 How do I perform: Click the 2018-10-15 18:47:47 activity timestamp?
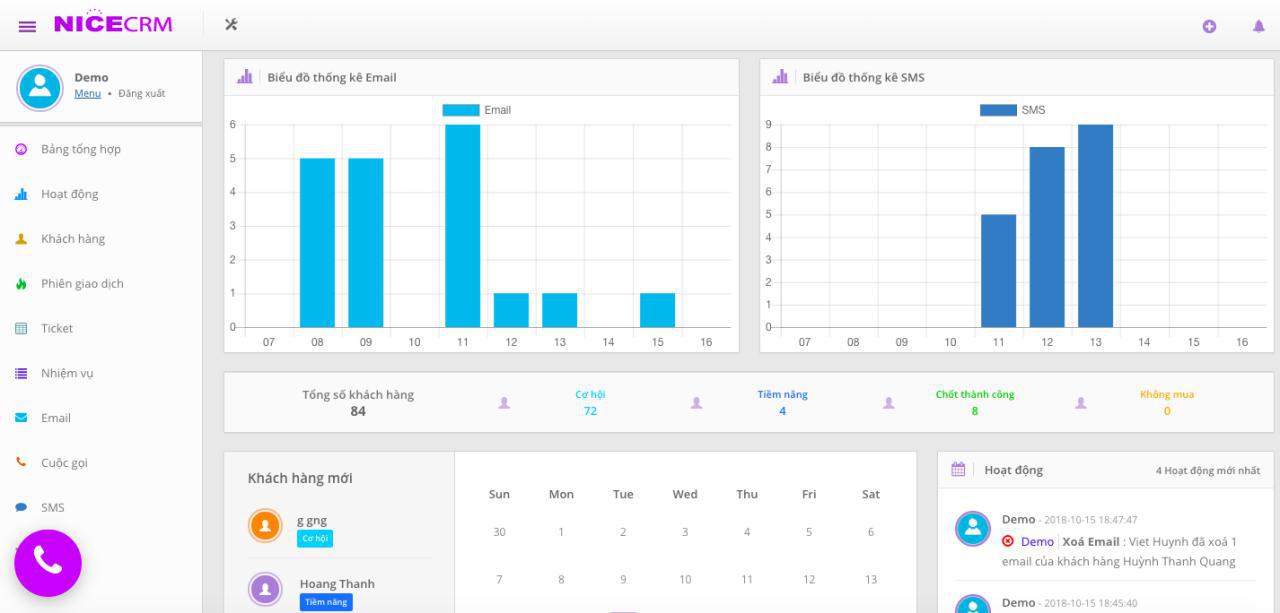coord(1090,520)
